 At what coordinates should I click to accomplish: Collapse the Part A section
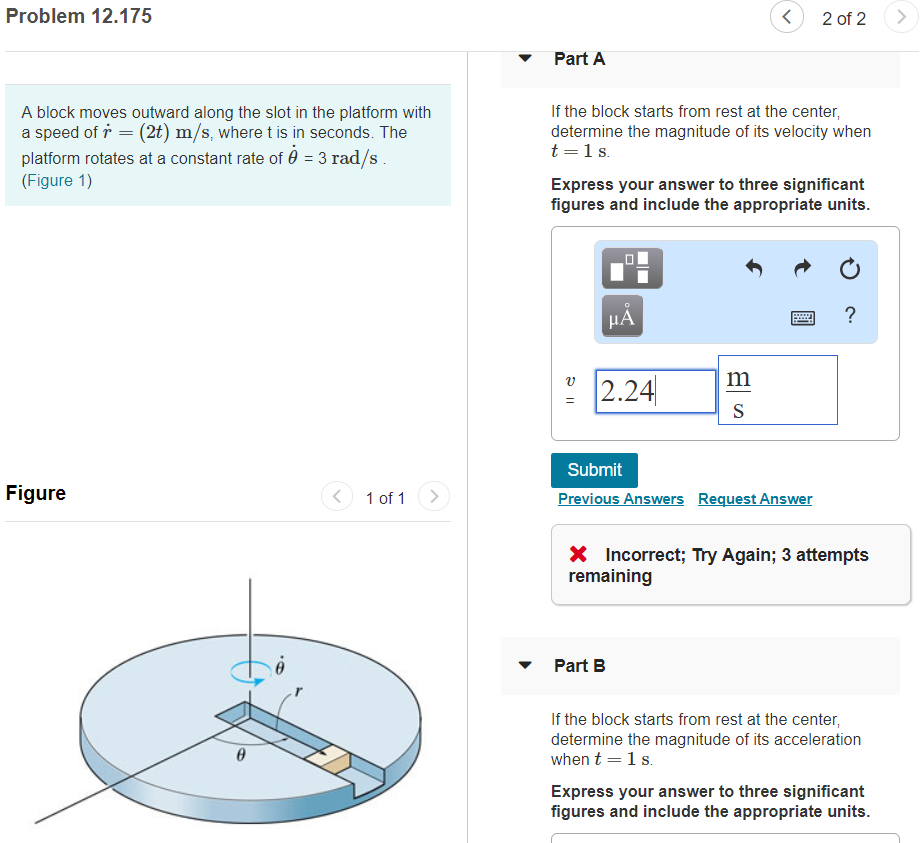coord(524,59)
